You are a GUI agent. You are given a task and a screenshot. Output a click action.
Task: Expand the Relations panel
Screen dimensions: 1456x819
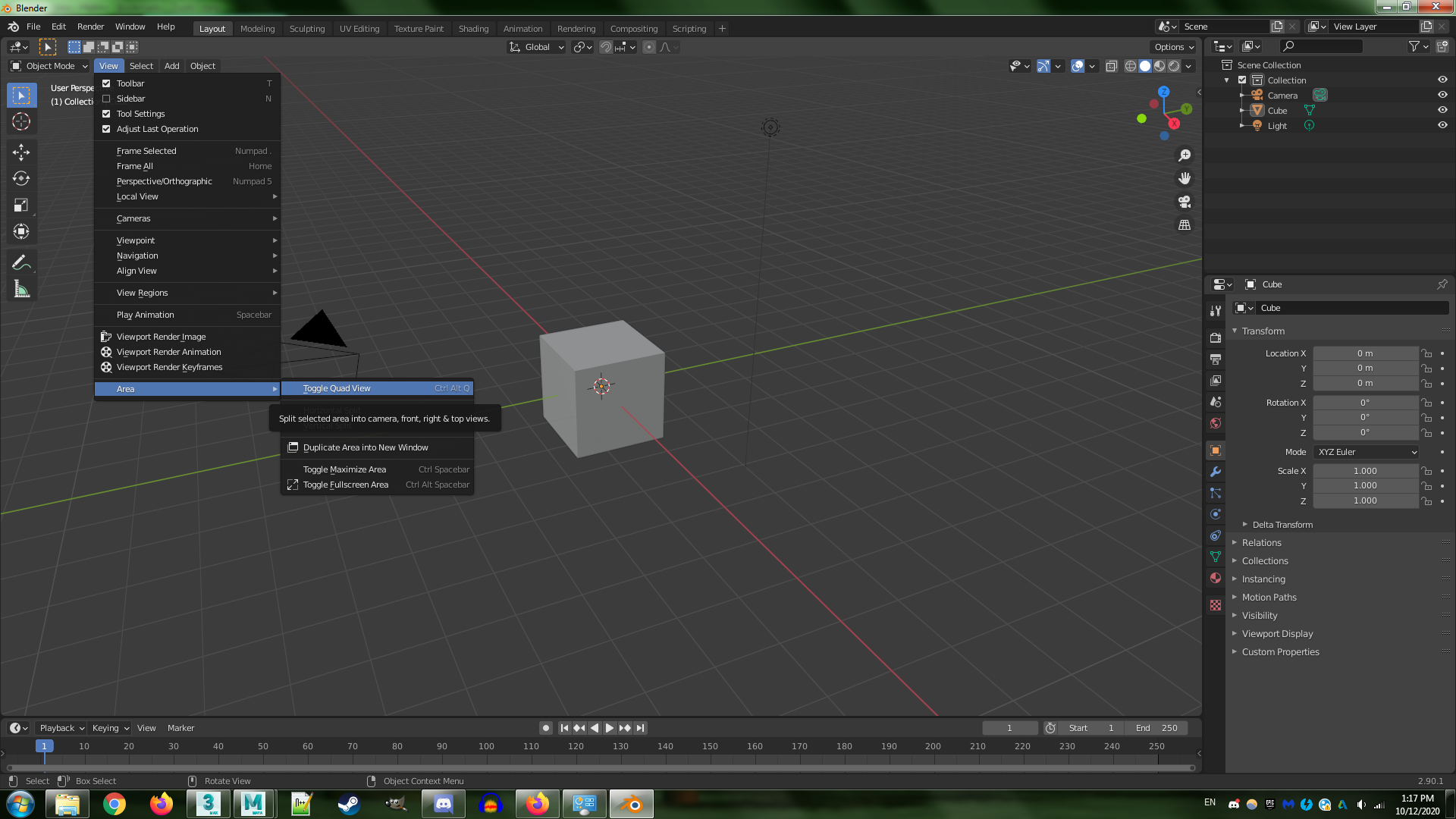[1261, 543]
